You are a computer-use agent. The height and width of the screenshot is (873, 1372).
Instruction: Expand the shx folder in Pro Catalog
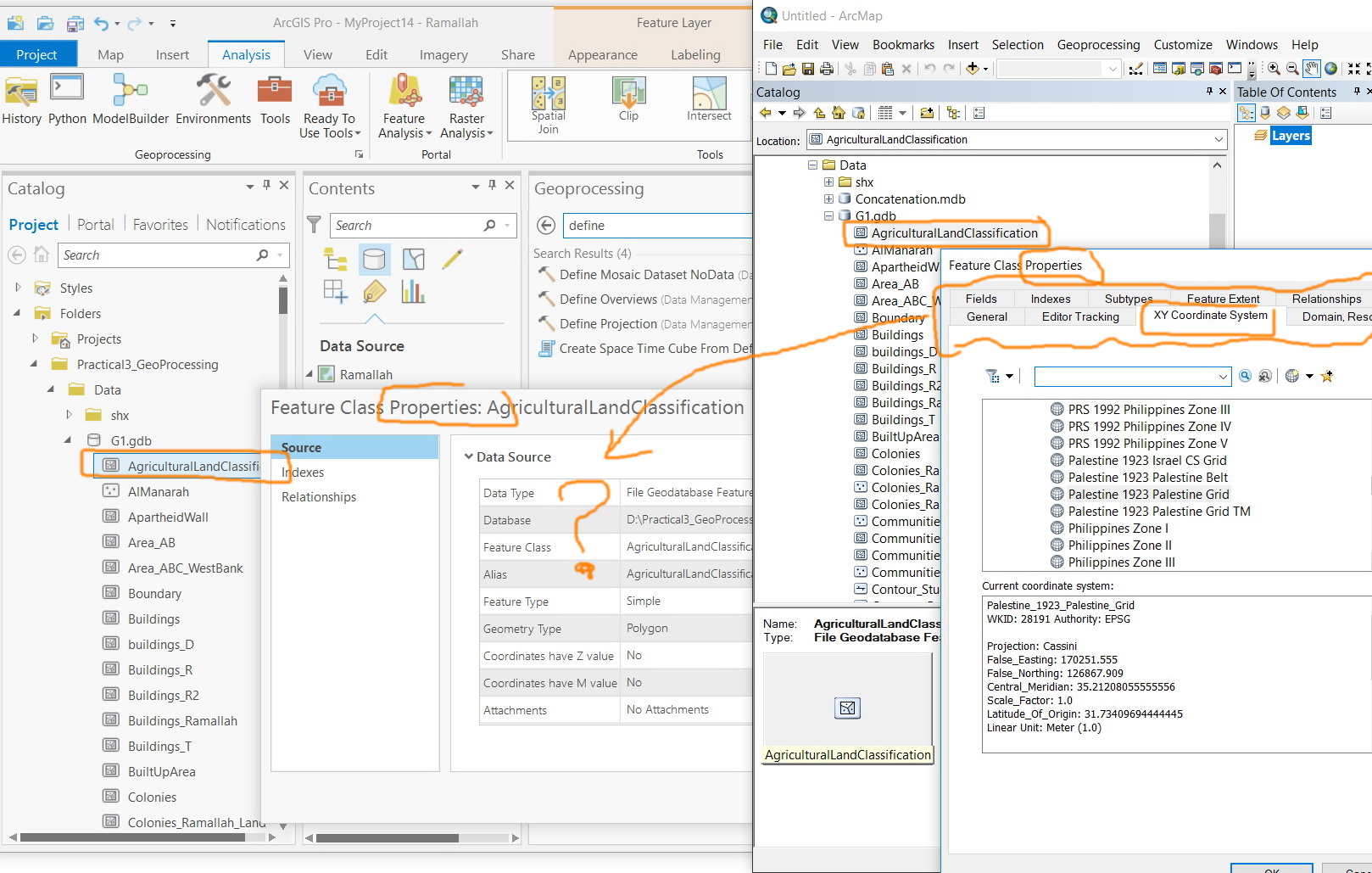tap(69, 415)
